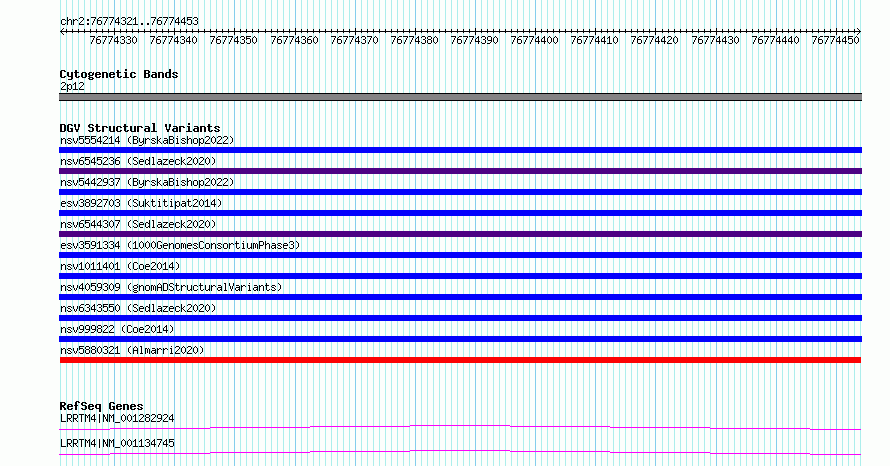Click the gray 2p12 cytogenetic band bar
This screenshot has height=466, width=890.
(x=460, y=97)
